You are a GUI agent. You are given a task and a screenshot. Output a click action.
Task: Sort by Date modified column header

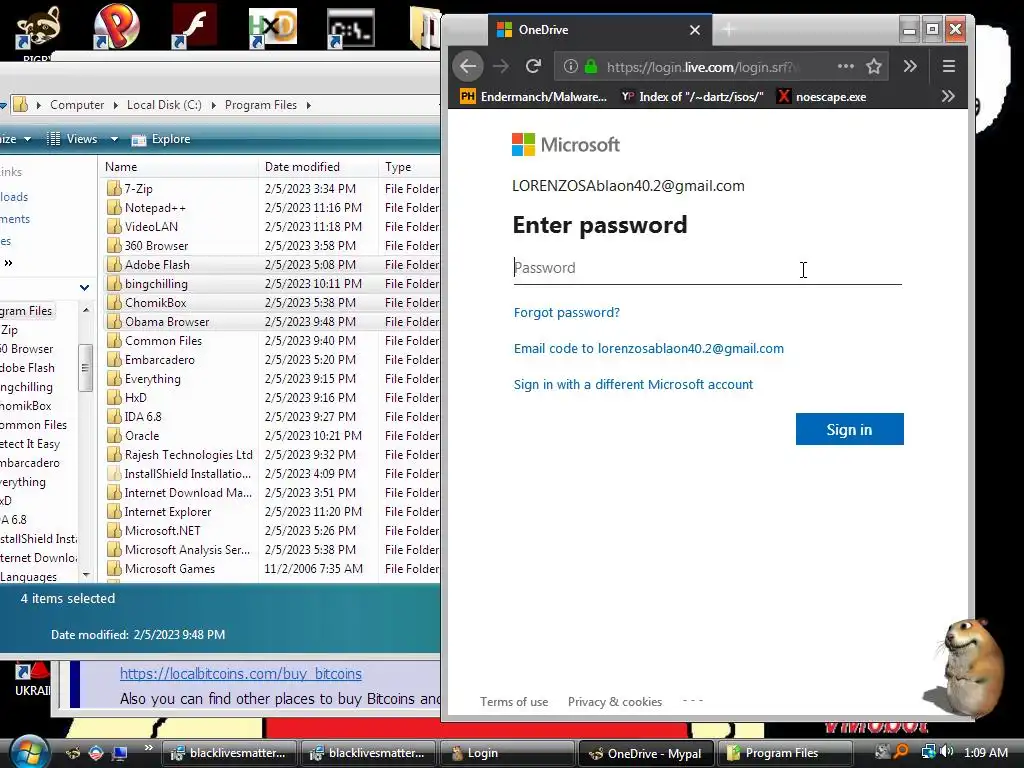318,167
